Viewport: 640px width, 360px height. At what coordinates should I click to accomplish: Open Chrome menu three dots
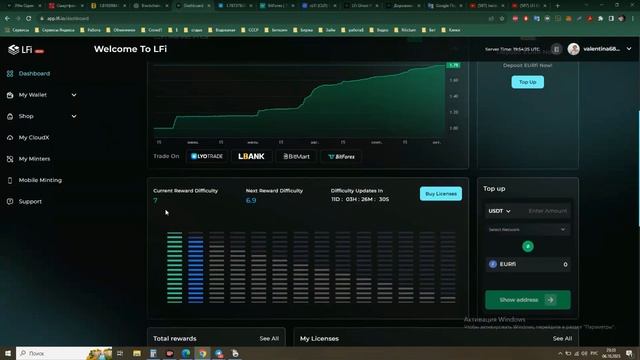click(x=633, y=18)
